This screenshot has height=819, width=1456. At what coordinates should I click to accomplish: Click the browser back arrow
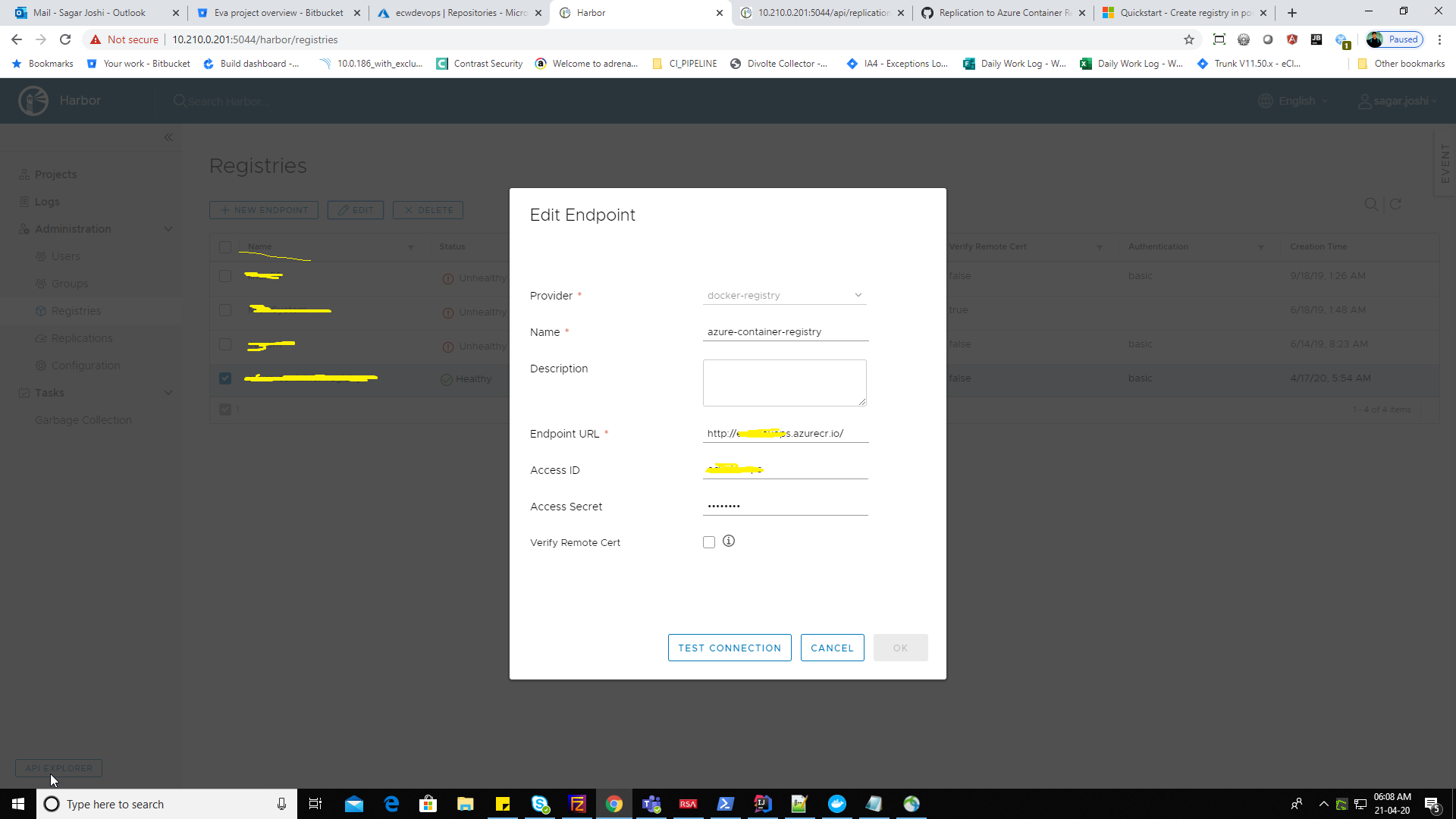pyautogui.click(x=17, y=39)
